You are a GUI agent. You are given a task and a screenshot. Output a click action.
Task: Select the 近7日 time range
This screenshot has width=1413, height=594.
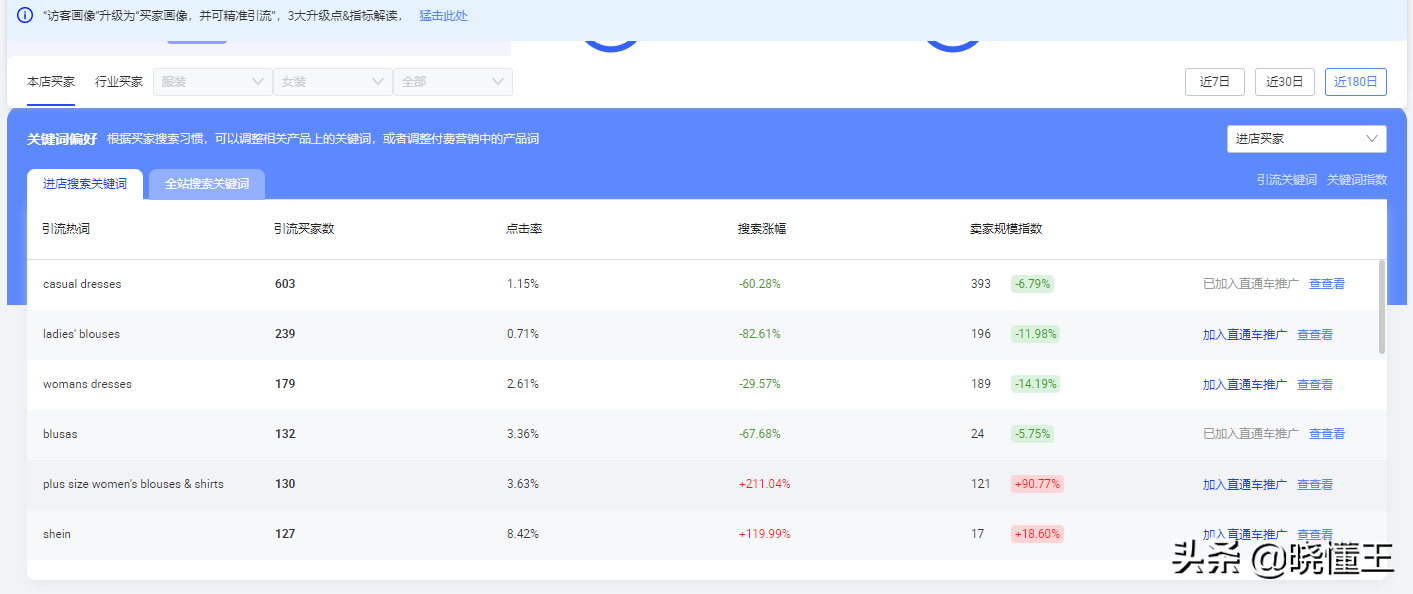point(1215,82)
